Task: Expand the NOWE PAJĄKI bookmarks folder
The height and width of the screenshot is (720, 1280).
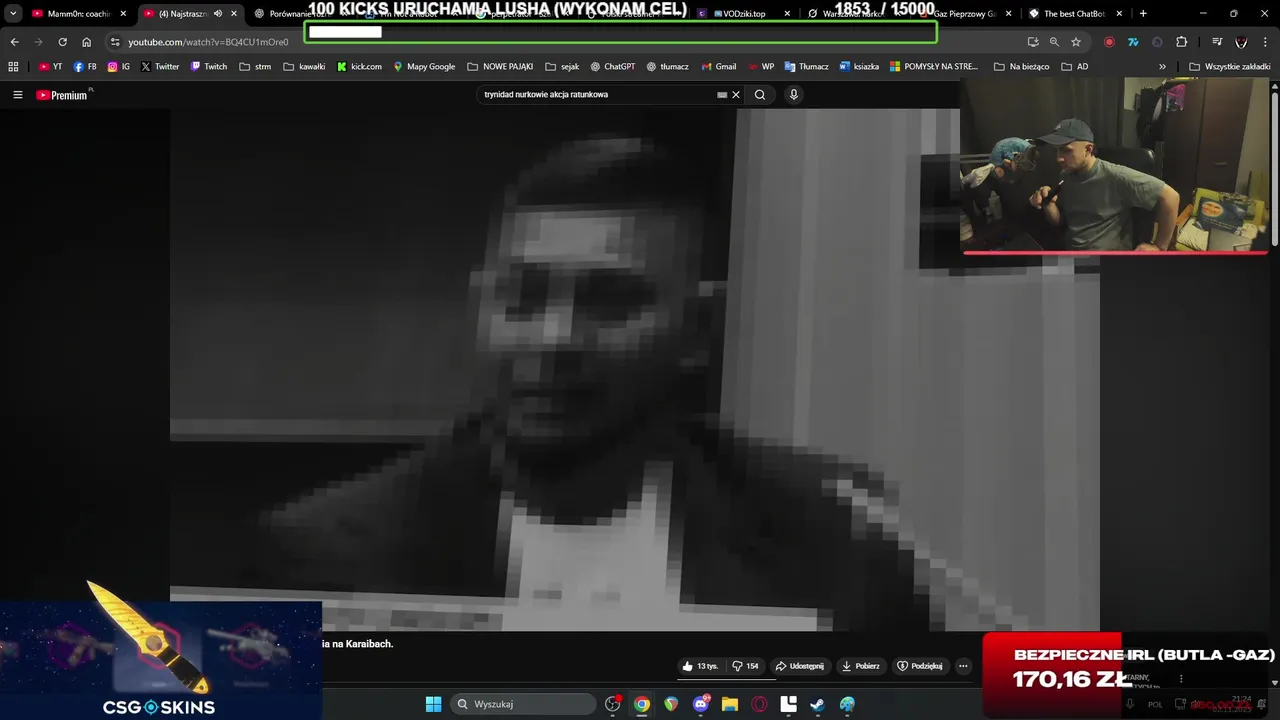Action: point(500,67)
